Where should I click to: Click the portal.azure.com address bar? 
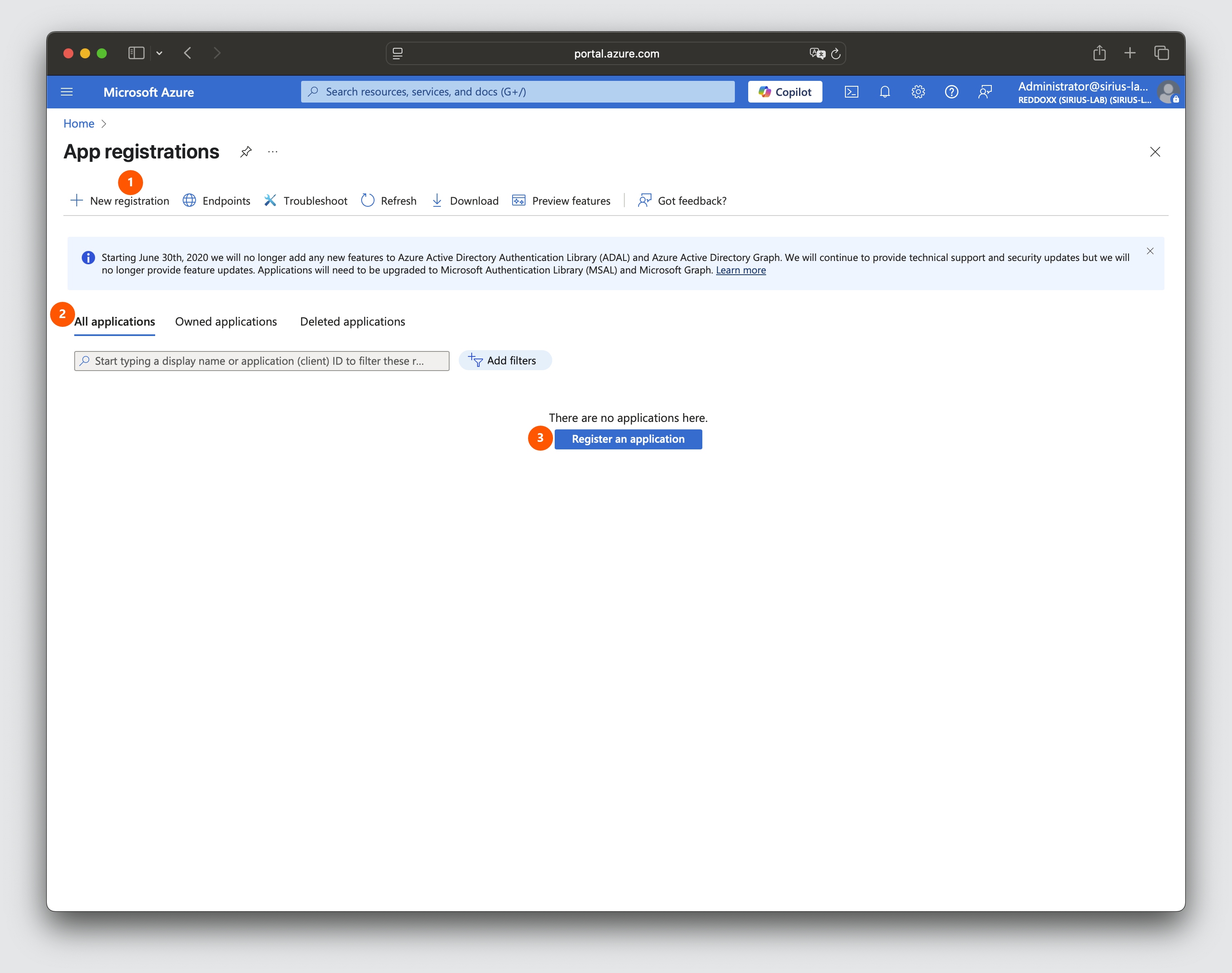click(x=616, y=53)
